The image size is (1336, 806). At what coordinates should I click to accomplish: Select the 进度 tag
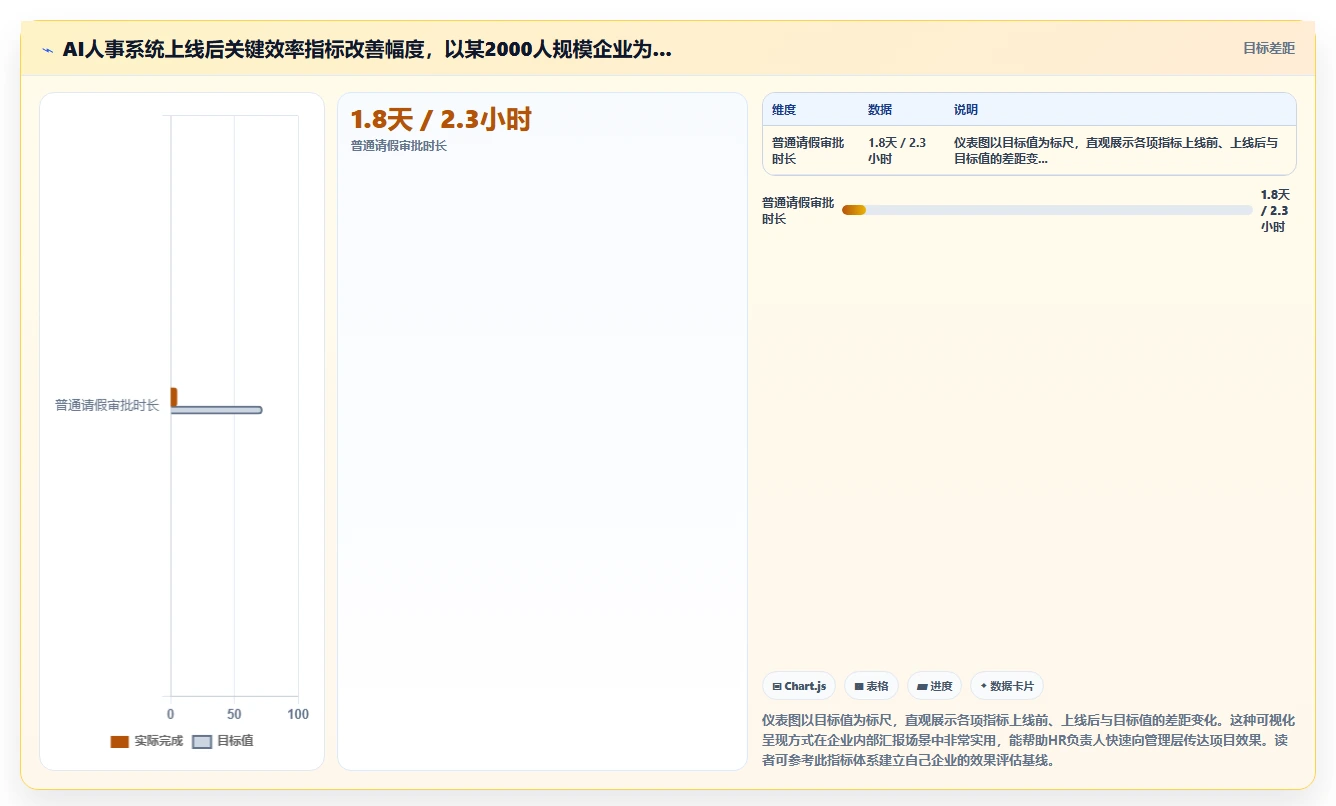tap(934, 686)
